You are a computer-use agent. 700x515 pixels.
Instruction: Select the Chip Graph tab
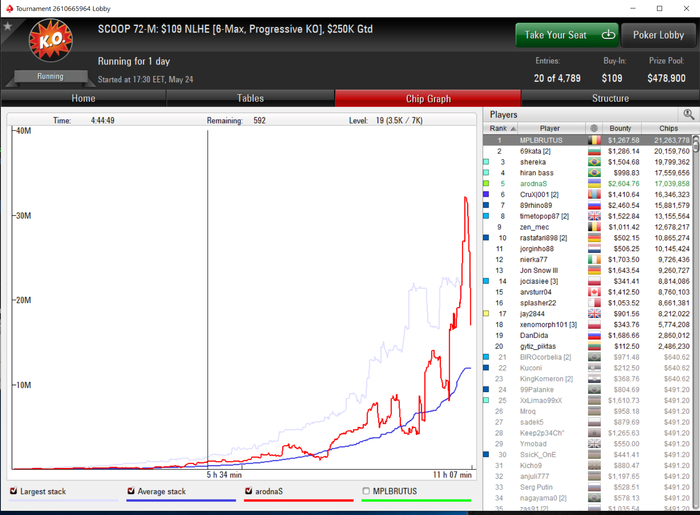tap(428, 98)
